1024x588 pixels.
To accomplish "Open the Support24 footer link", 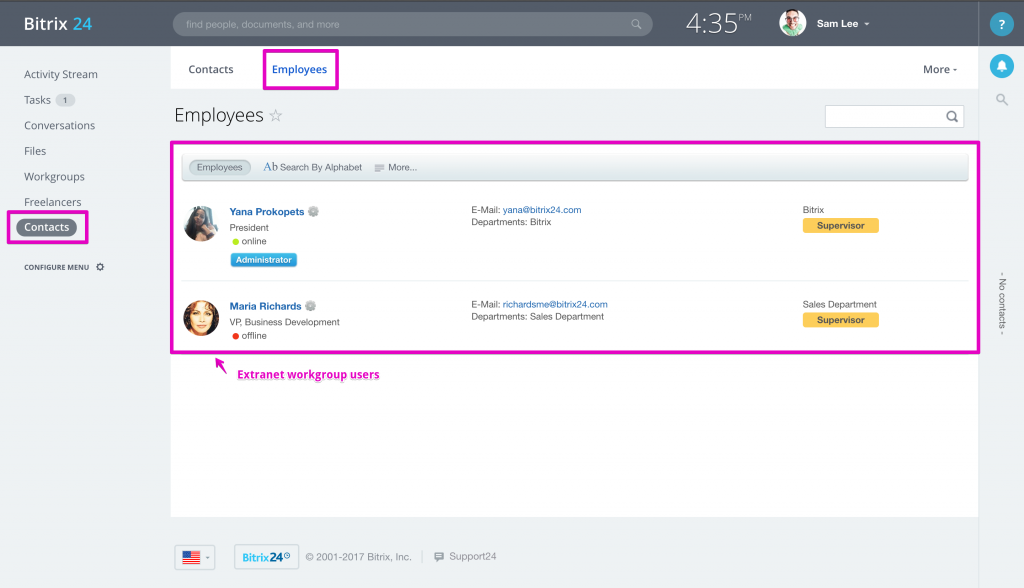I will 473,557.
